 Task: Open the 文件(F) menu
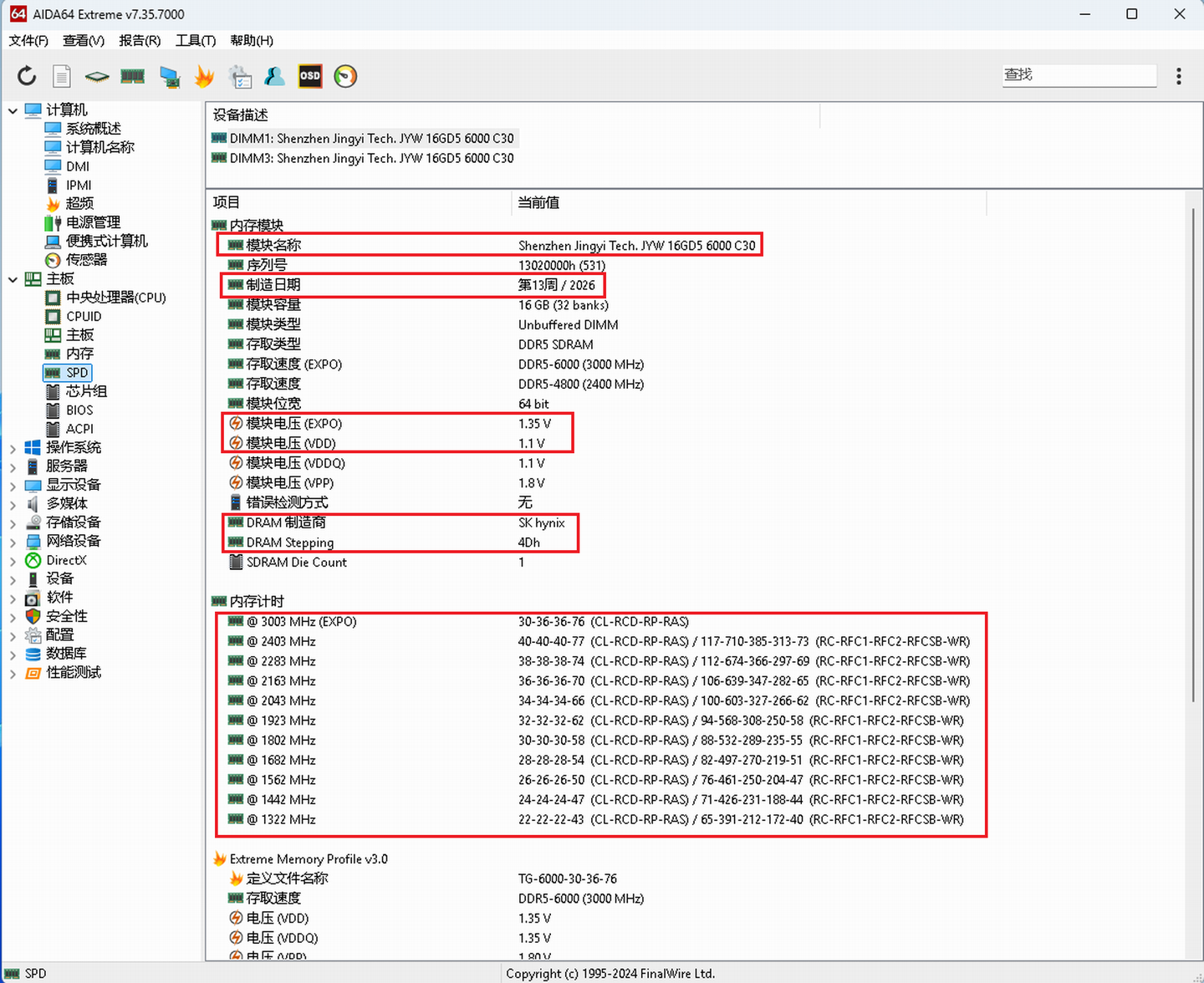point(28,40)
